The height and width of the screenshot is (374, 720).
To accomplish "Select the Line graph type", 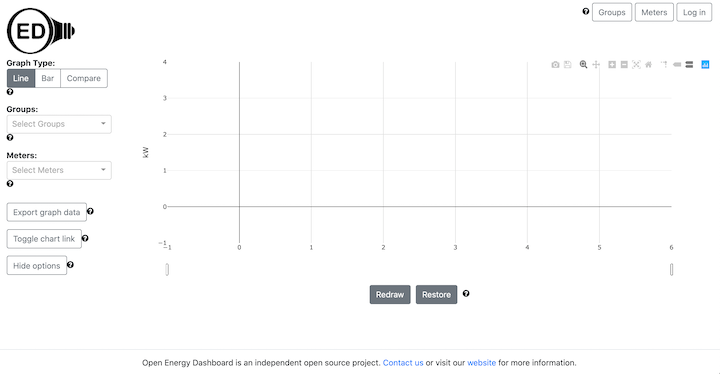I will coord(21,78).
